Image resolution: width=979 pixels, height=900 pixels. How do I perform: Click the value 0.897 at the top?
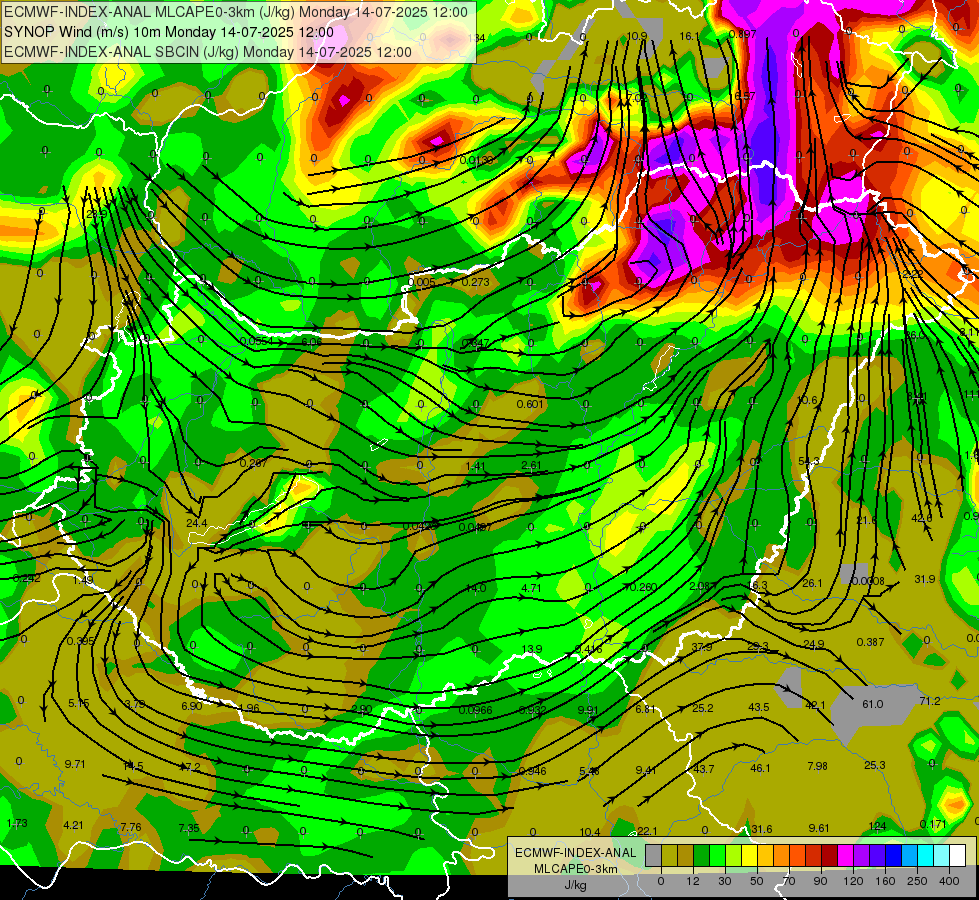743,34
